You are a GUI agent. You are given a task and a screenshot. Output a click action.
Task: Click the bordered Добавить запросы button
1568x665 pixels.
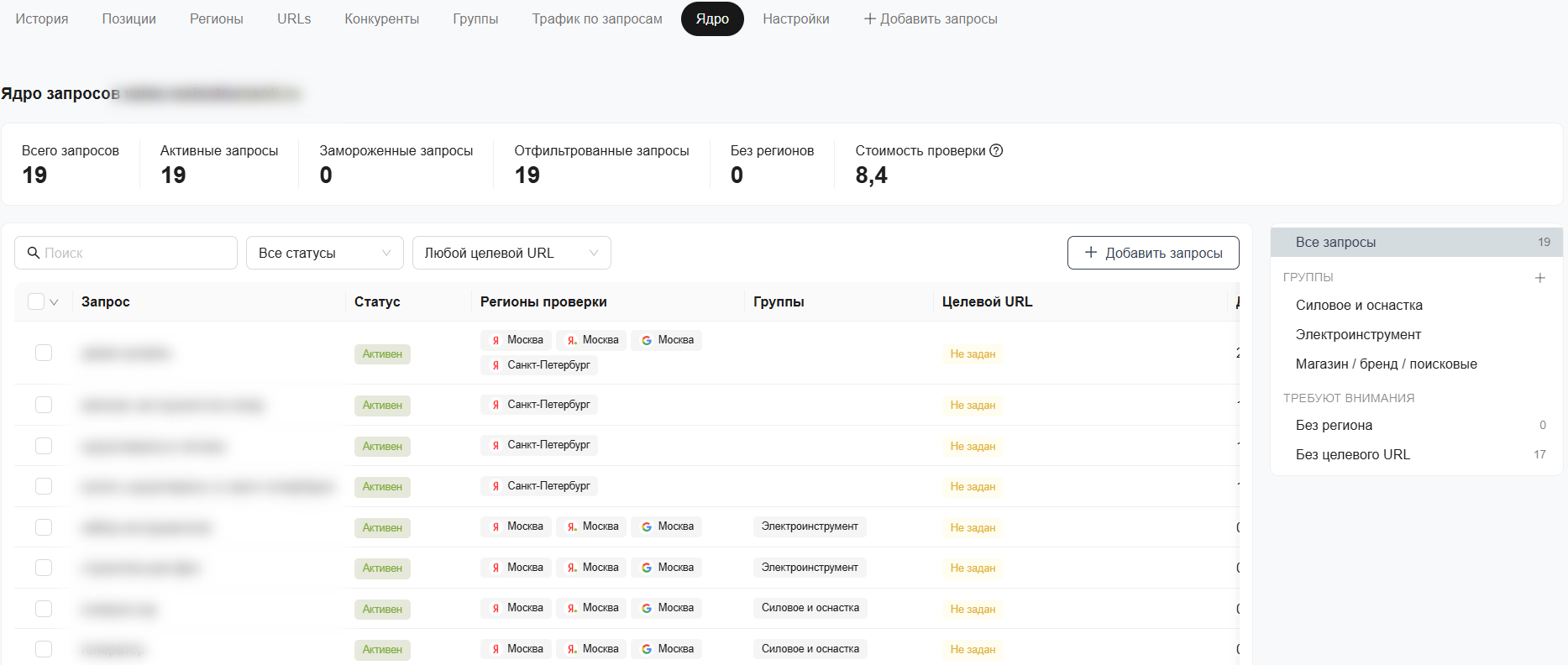pyautogui.click(x=1153, y=253)
